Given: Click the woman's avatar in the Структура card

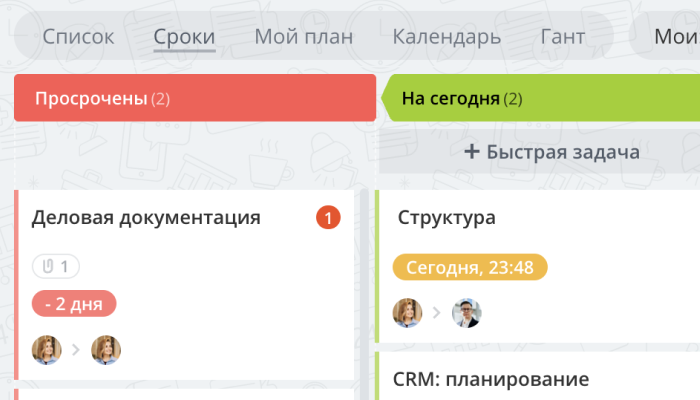Looking at the screenshot, I should pyautogui.click(x=407, y=313).
